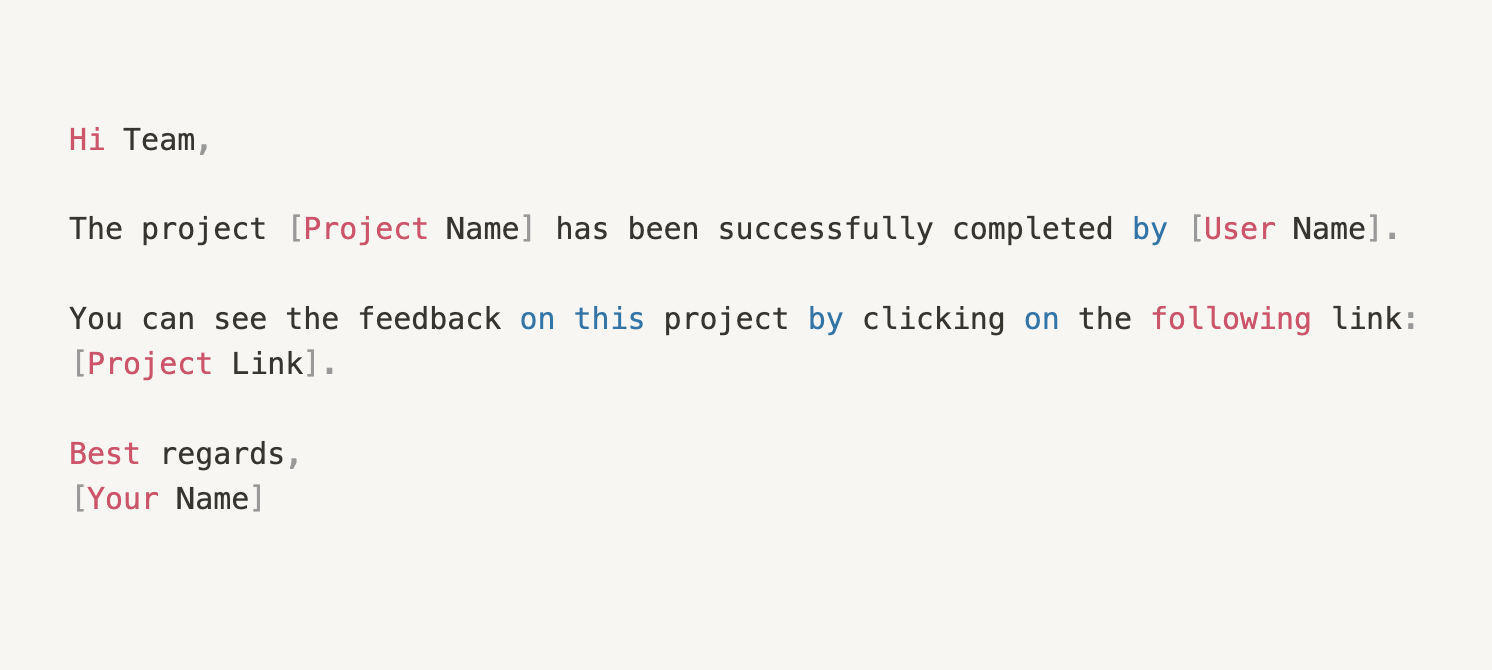Click the word "Team" in the greeting
The image size is (1492, 670).
[159, 140]
